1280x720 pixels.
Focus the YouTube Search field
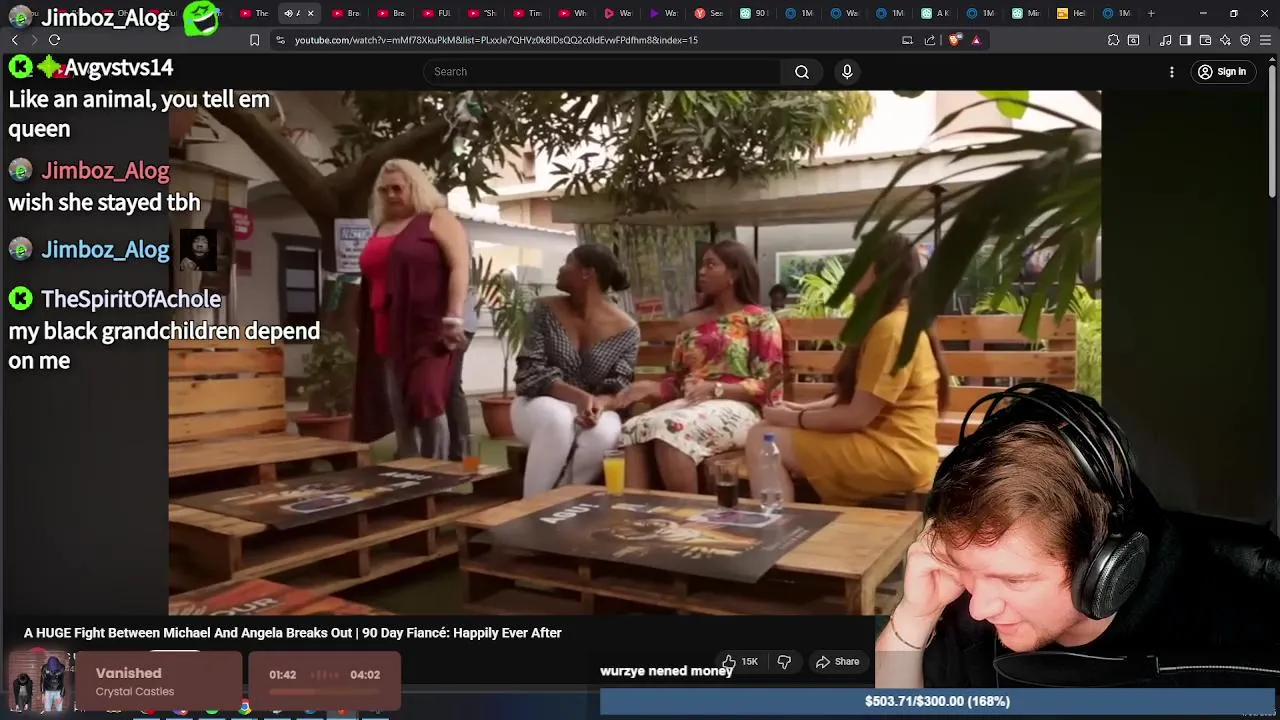602,72
